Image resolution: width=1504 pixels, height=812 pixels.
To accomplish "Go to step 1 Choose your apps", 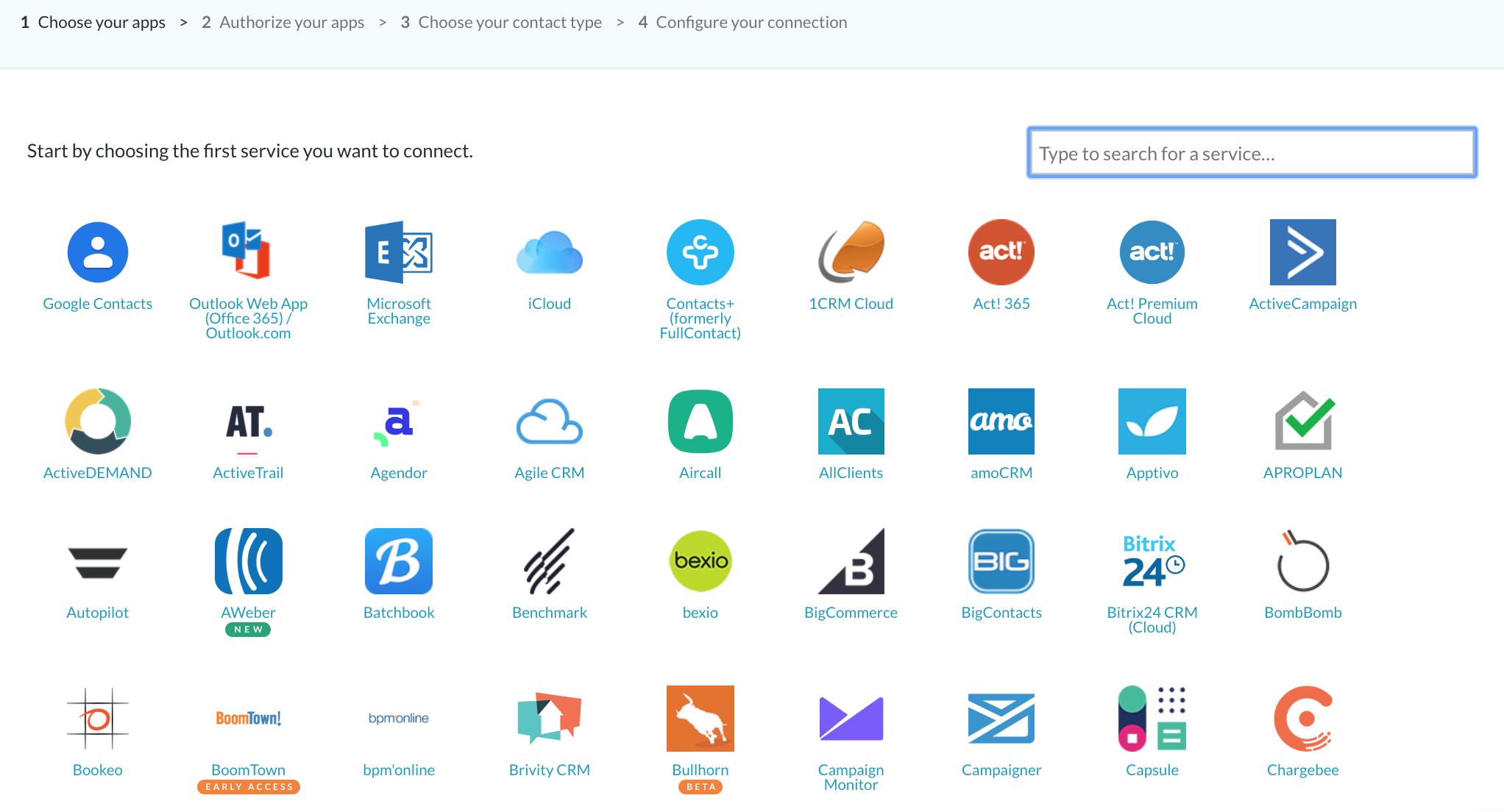I will (93, 23).
